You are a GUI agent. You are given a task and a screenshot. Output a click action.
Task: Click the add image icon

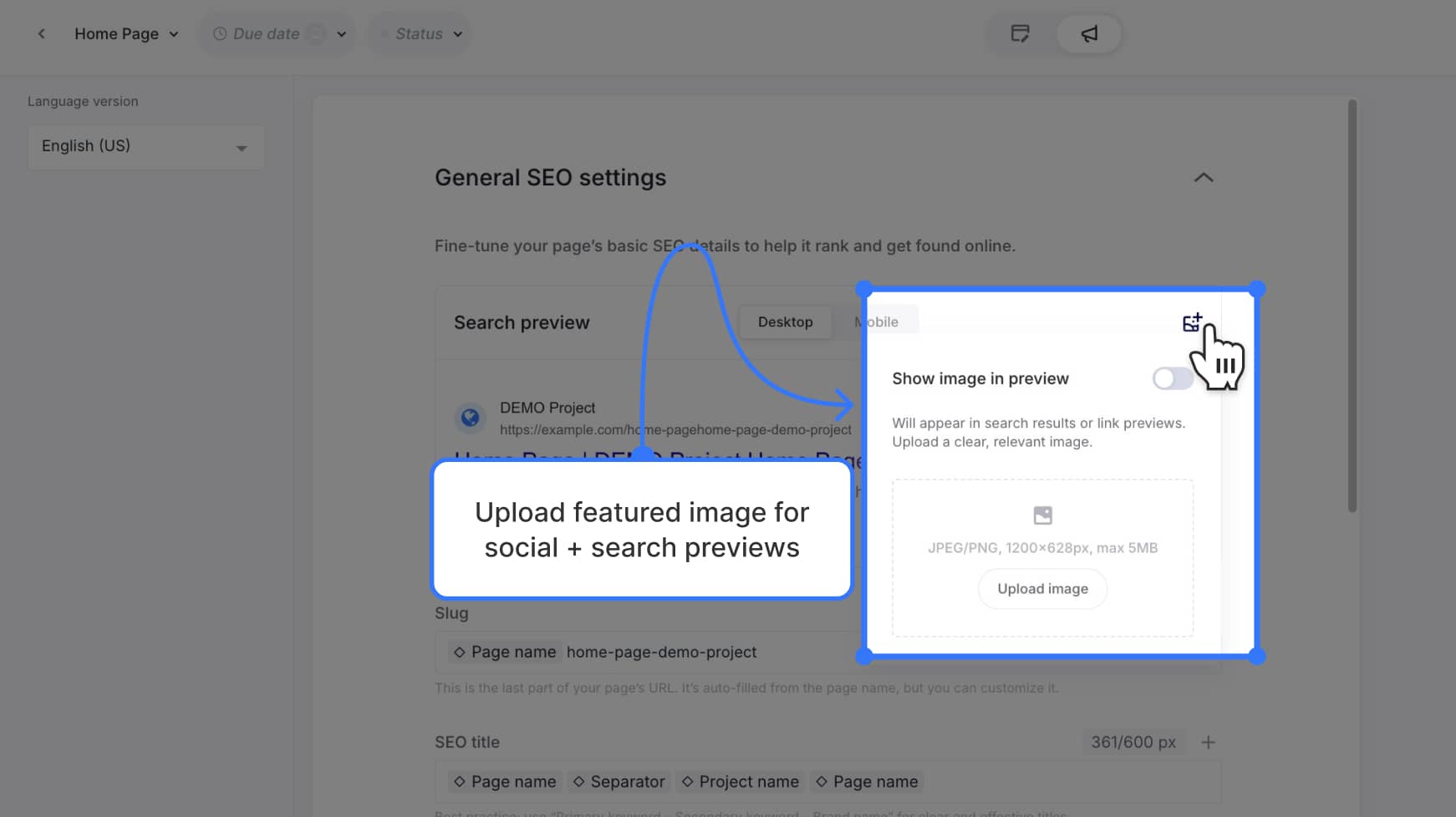coord(1192,322)
